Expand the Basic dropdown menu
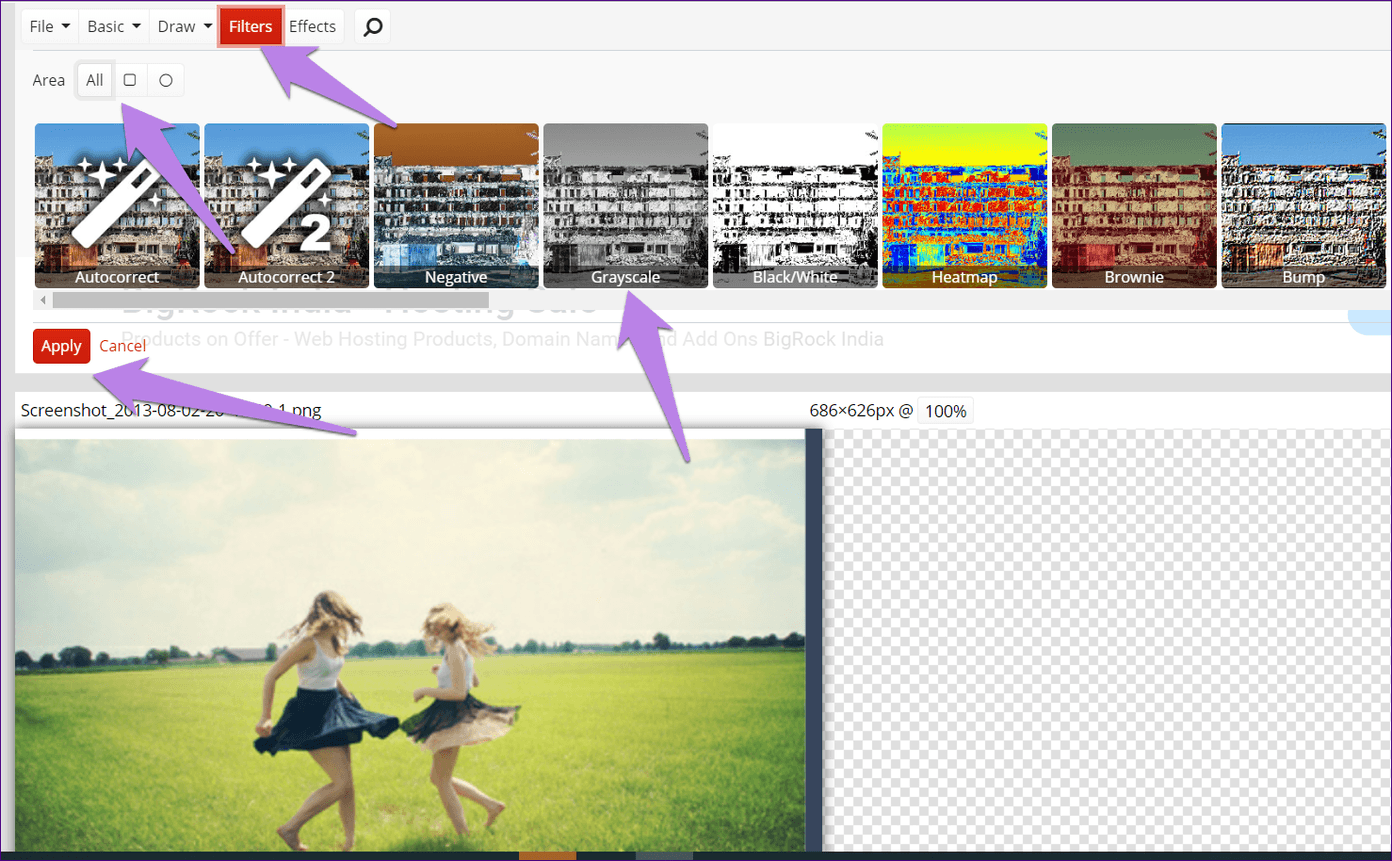The height and width of the screenshot is (861, 1392). (x=114, y=27)
